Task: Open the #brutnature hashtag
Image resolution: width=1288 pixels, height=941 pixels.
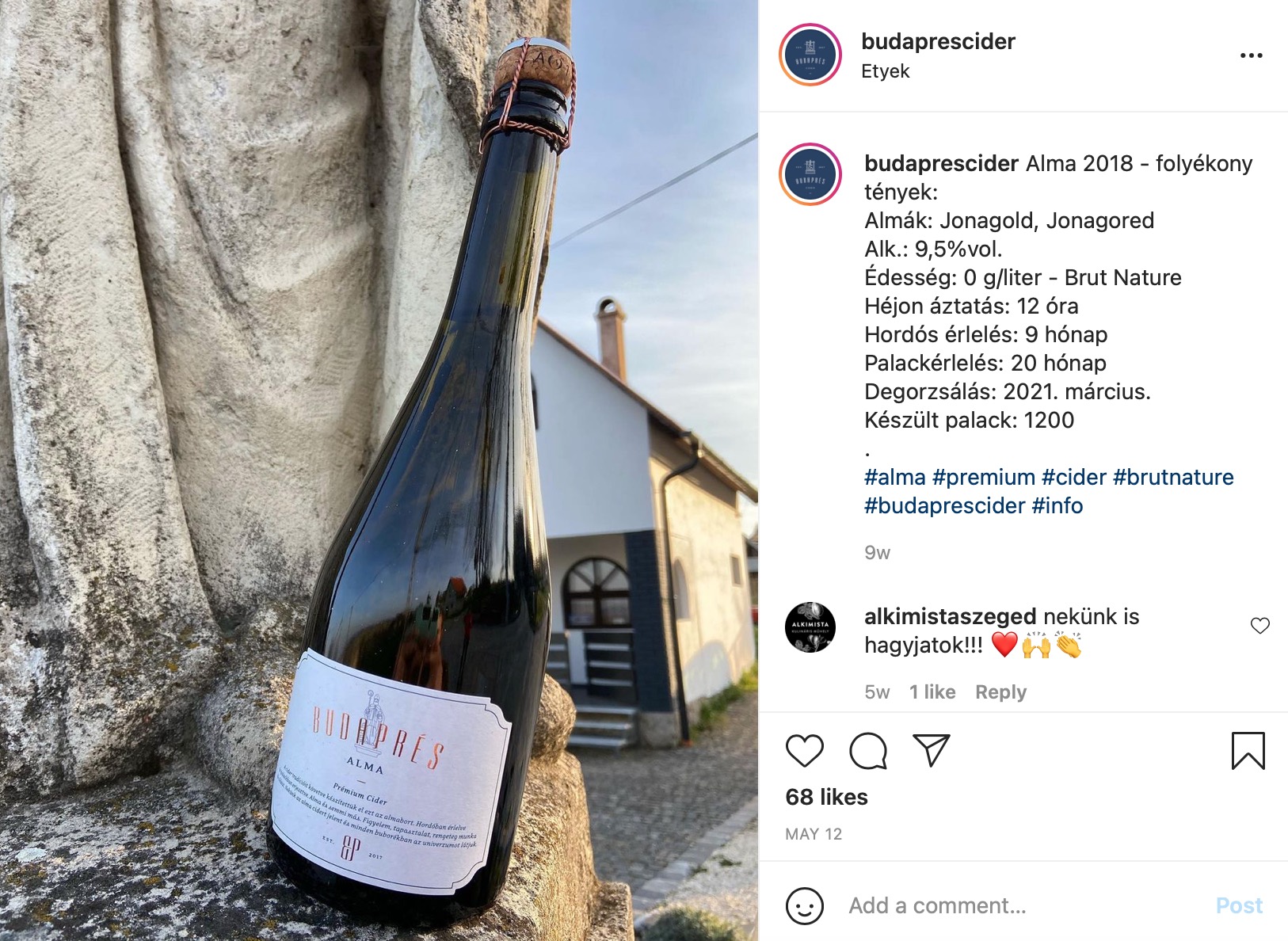Action: tap(1173, 477)
